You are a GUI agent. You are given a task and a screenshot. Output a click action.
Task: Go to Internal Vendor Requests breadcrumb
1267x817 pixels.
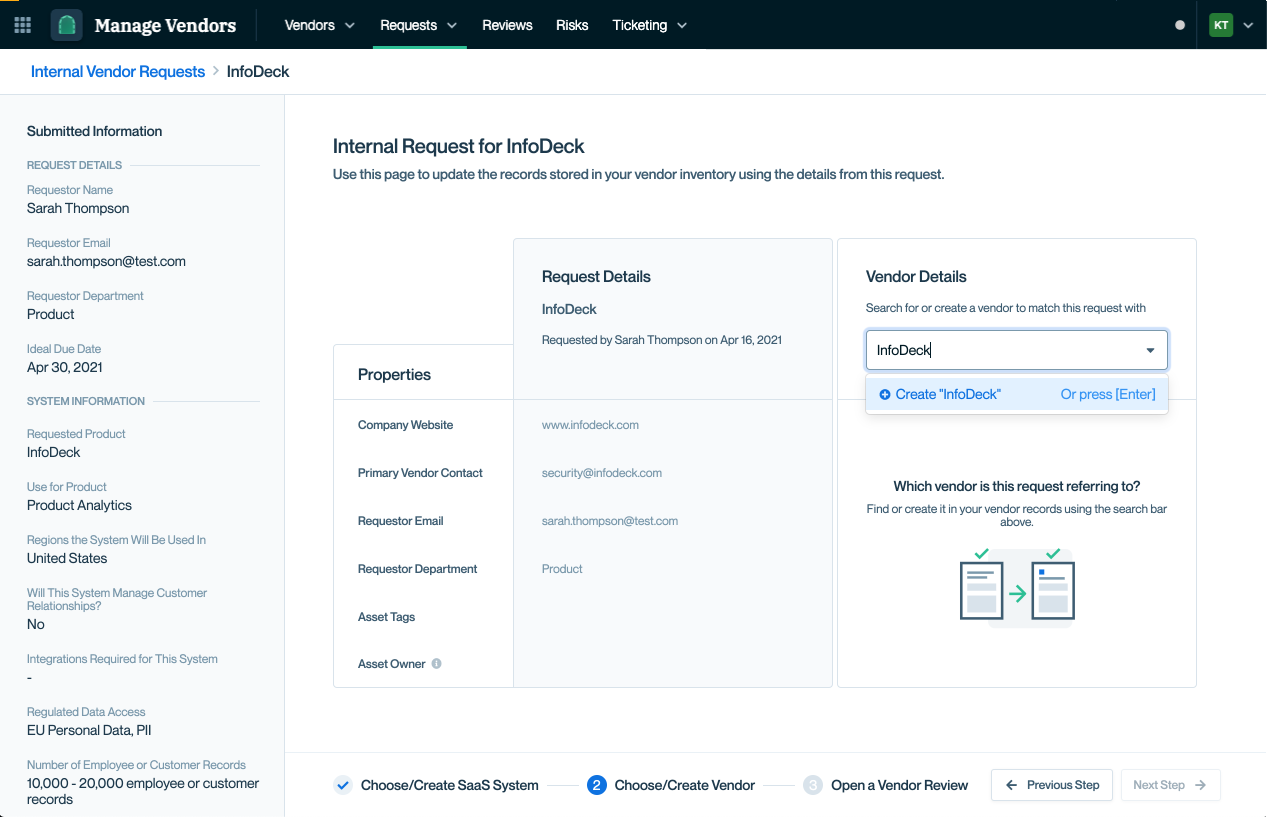click(x=118, y=72)
